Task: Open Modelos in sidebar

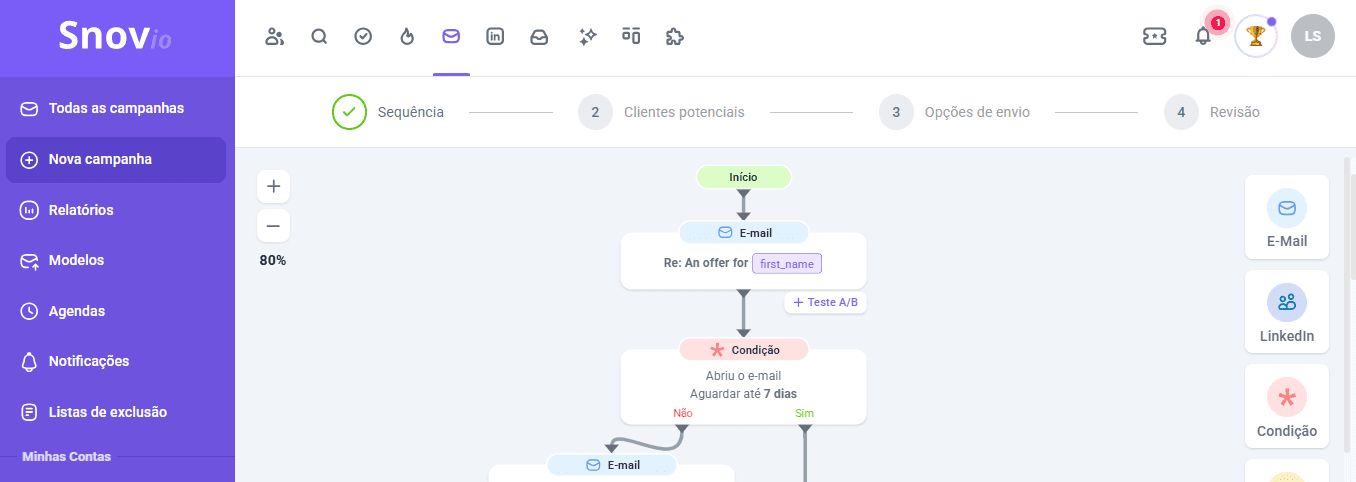Action: (116, 260)
